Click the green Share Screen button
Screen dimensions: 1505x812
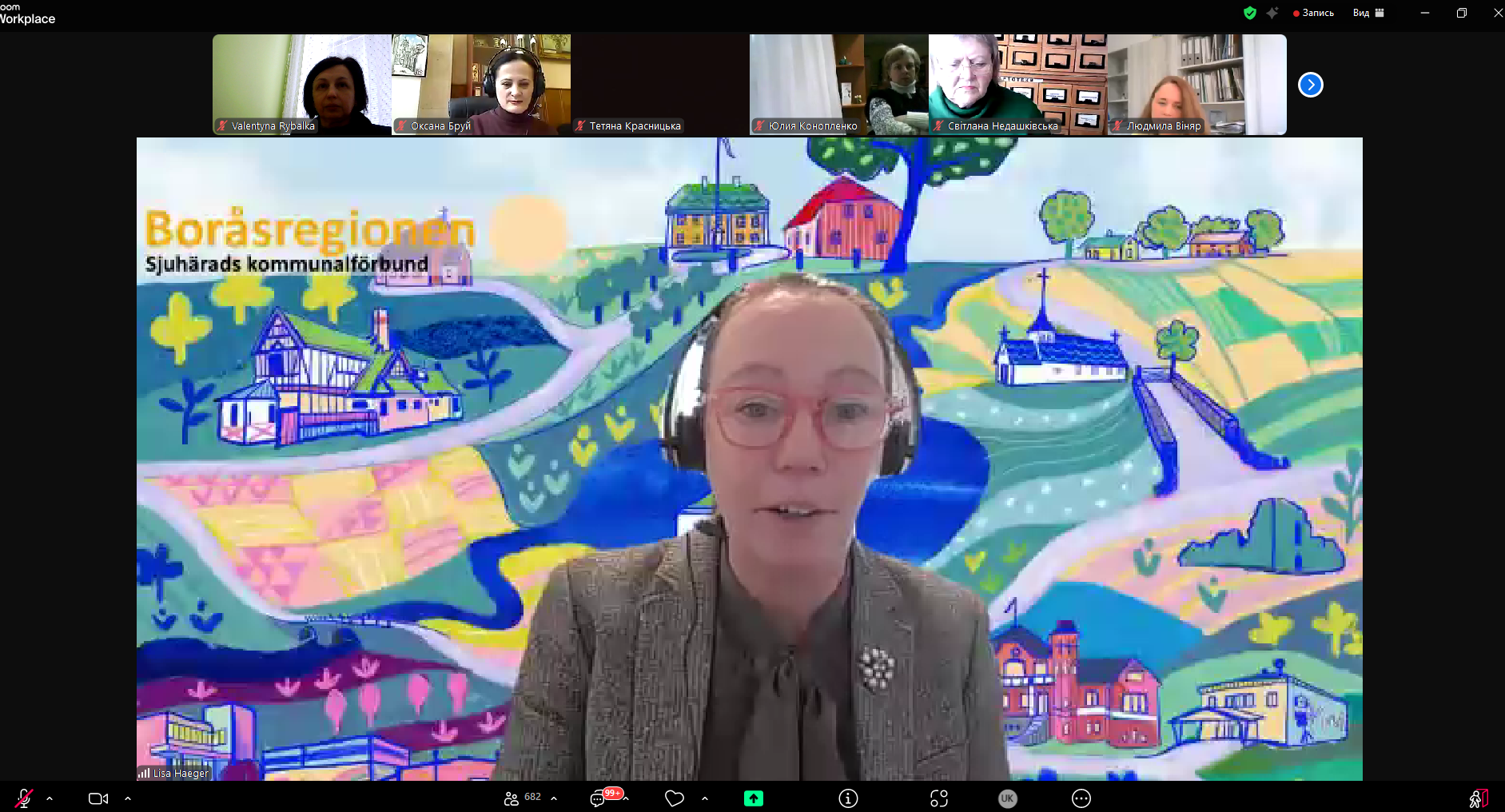754,798
